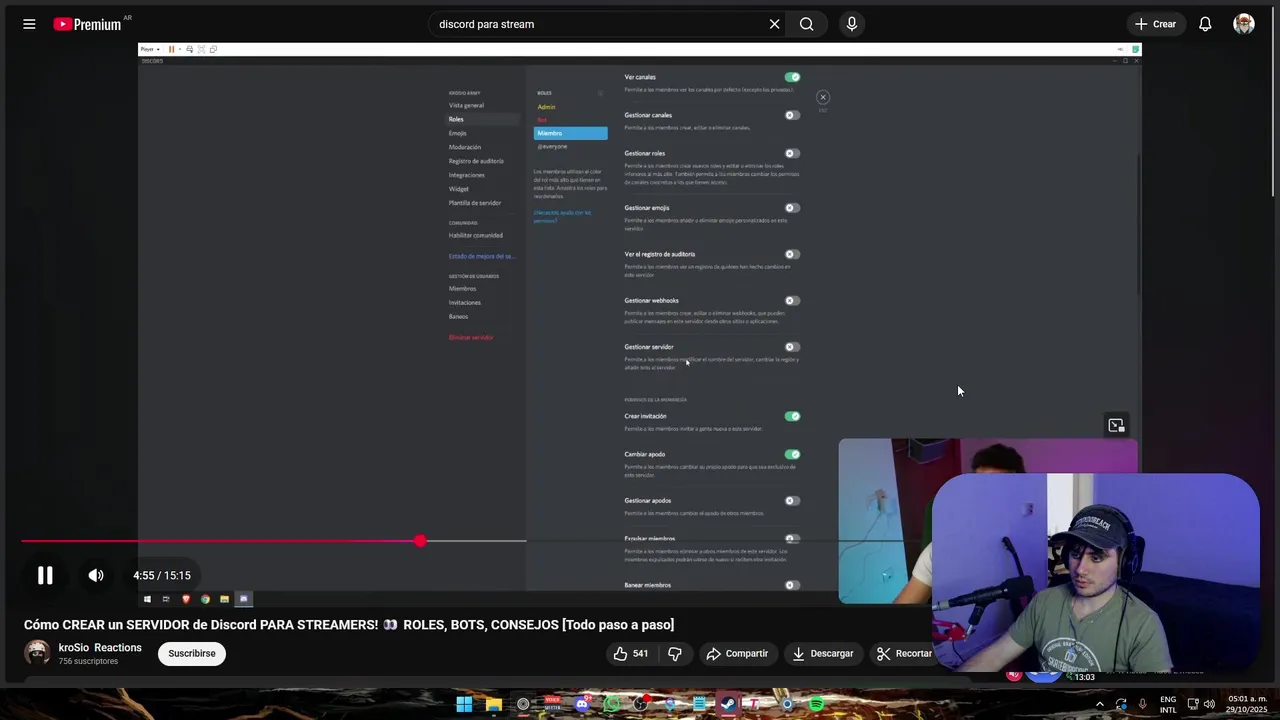Toggle 'Gestionar servidor' switch in video
The height and width of the screenshot is (720, 1280).
coord(792,347)
